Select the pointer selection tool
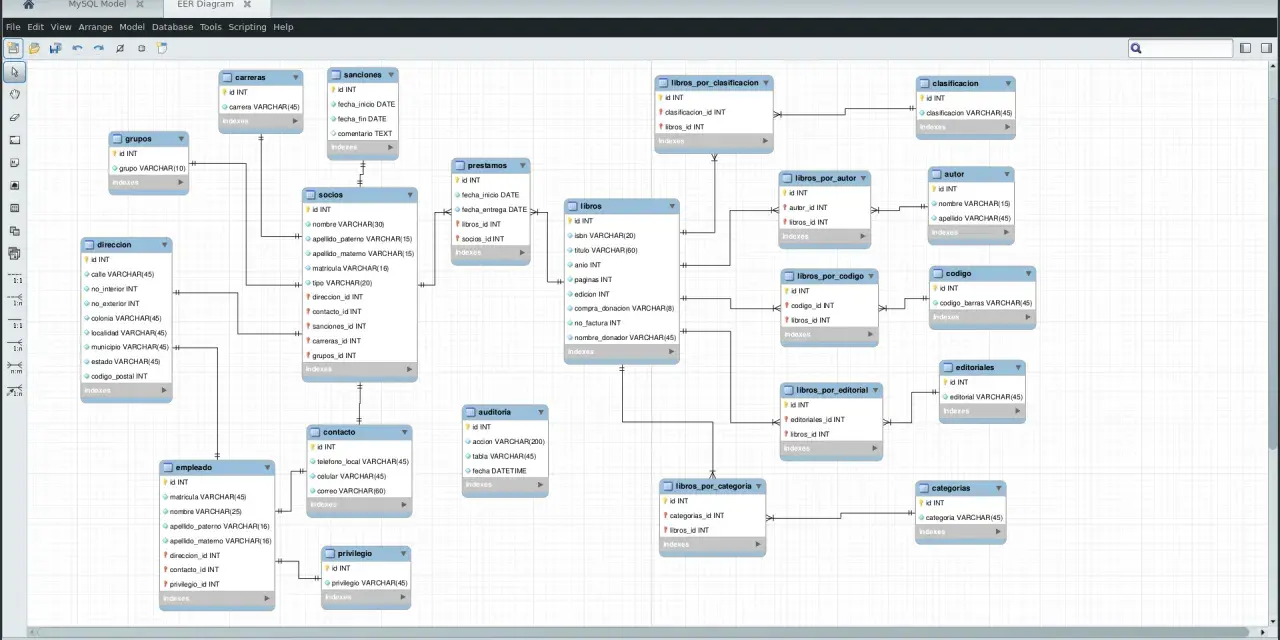Image resolution: width=1280 pixels, height=640 pixels. (14, 72)
